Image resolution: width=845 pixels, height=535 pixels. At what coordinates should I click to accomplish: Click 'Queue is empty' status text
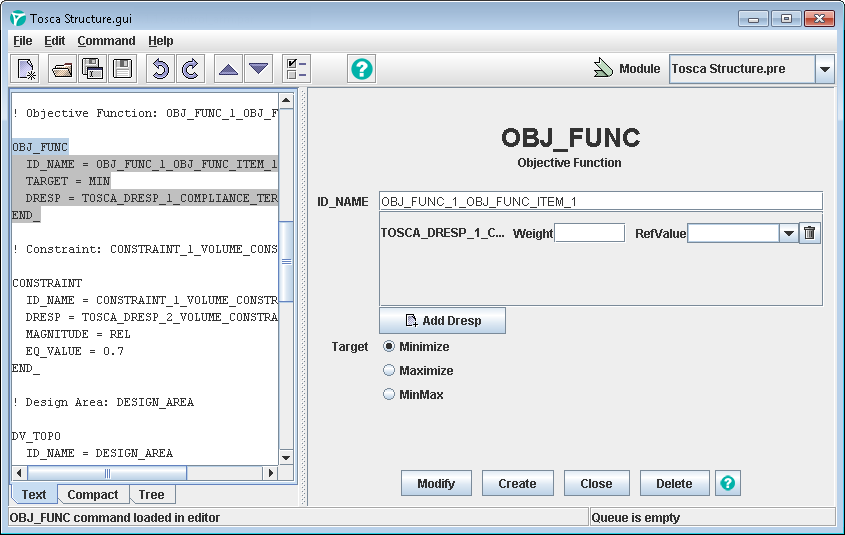636,518
